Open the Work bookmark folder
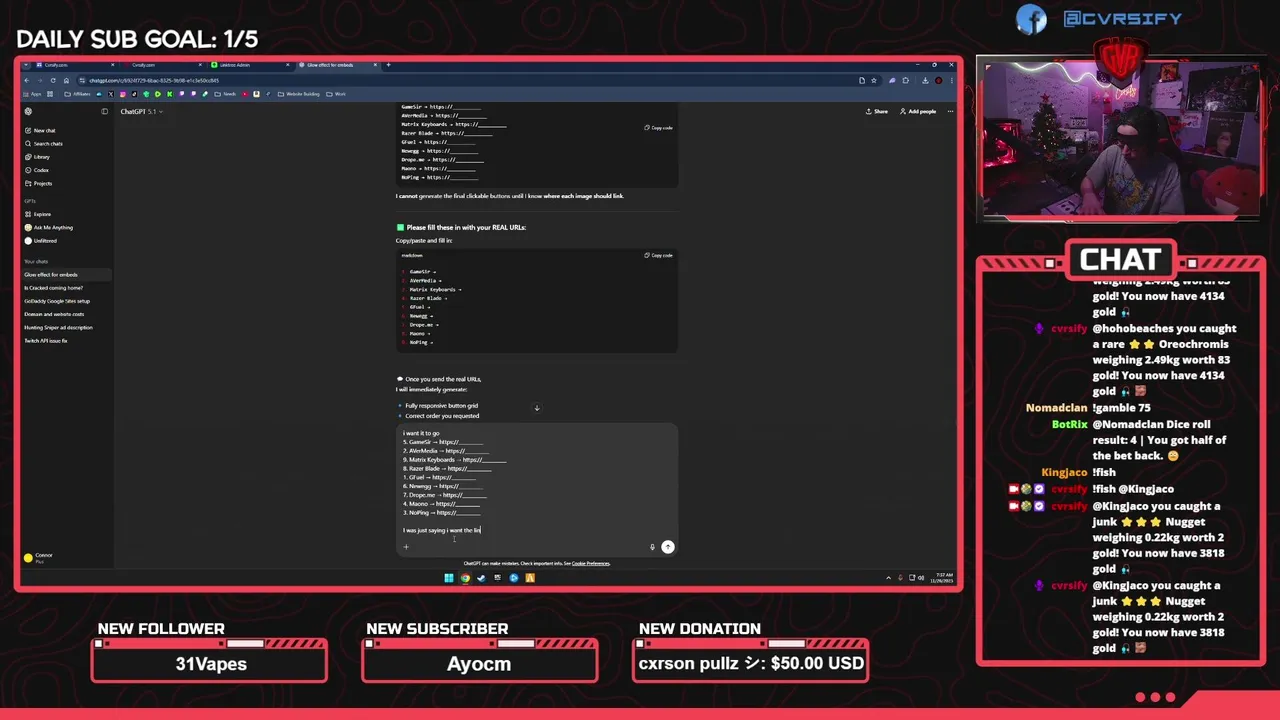This screenshot has width=1280, height=720. click(337, 94)
